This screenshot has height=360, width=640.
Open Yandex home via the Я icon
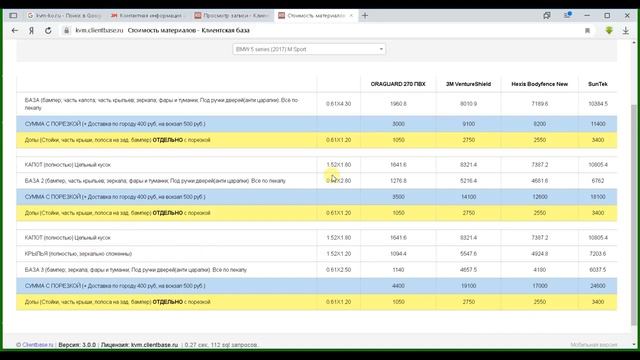(x=31, y=31)
